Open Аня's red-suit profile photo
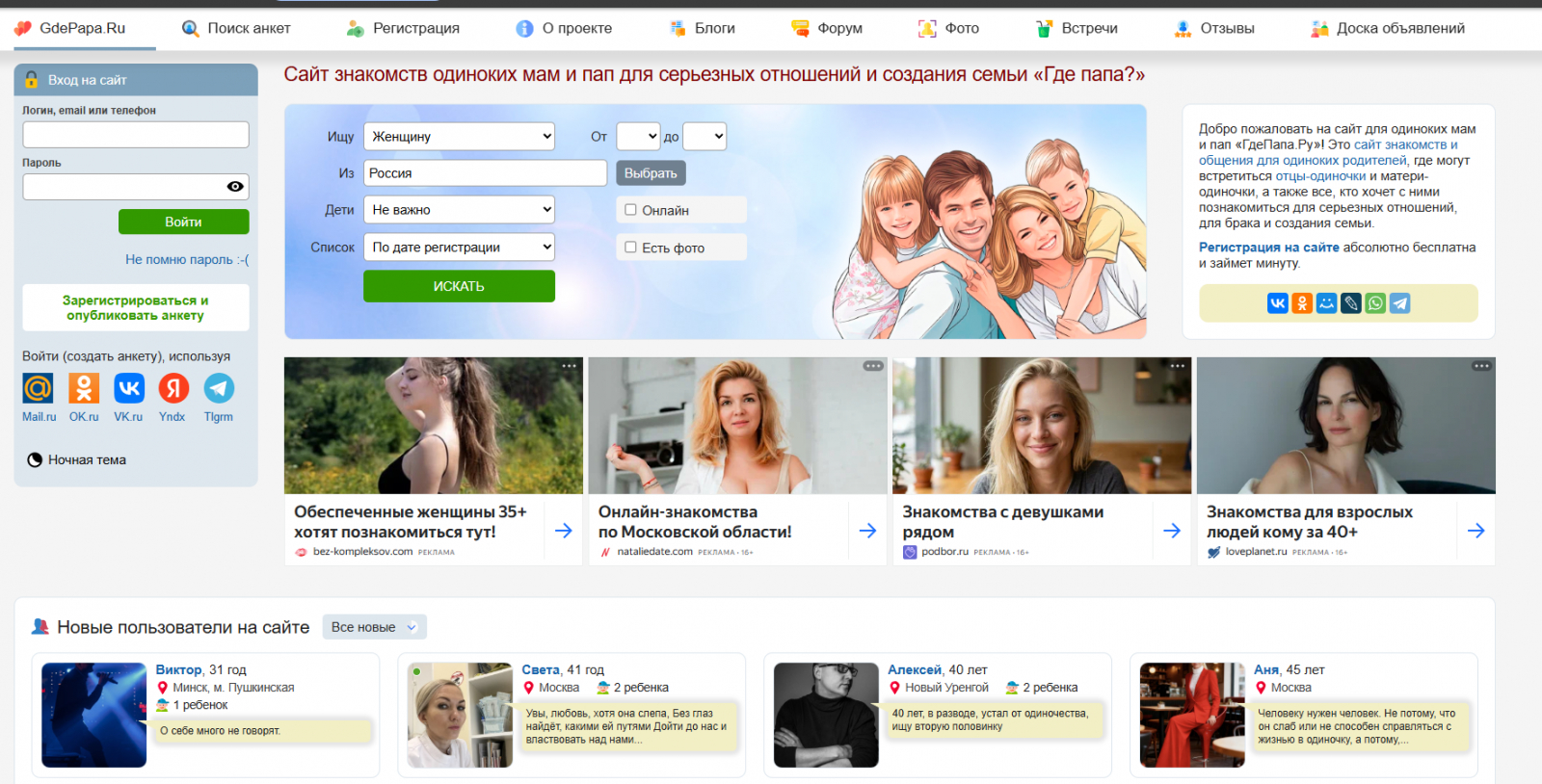Image resolution: width=1542 pixels, height=784 pixels. point(1192,715)
